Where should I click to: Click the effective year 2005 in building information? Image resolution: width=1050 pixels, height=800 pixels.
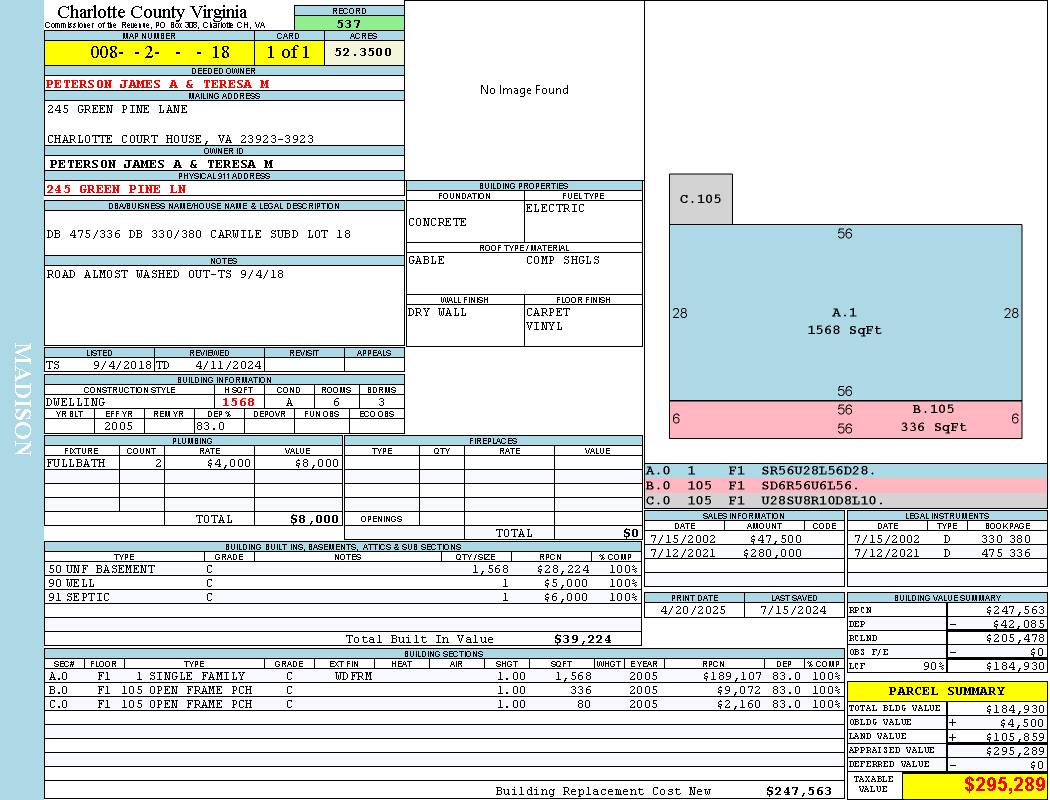[x=119, y=426]
